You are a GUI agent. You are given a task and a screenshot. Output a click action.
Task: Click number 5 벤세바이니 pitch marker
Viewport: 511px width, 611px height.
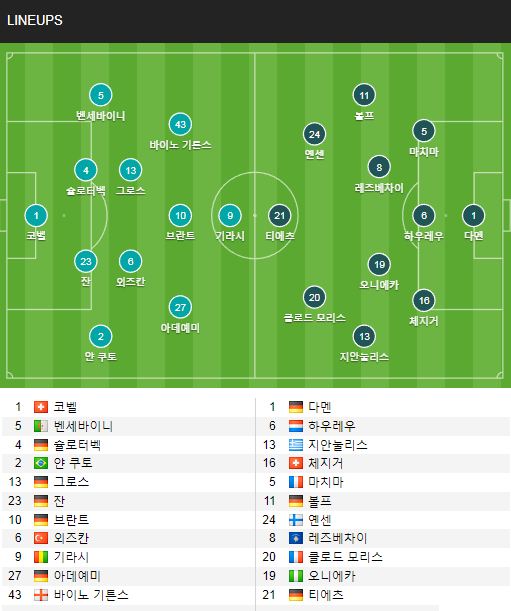pos(101,95)
